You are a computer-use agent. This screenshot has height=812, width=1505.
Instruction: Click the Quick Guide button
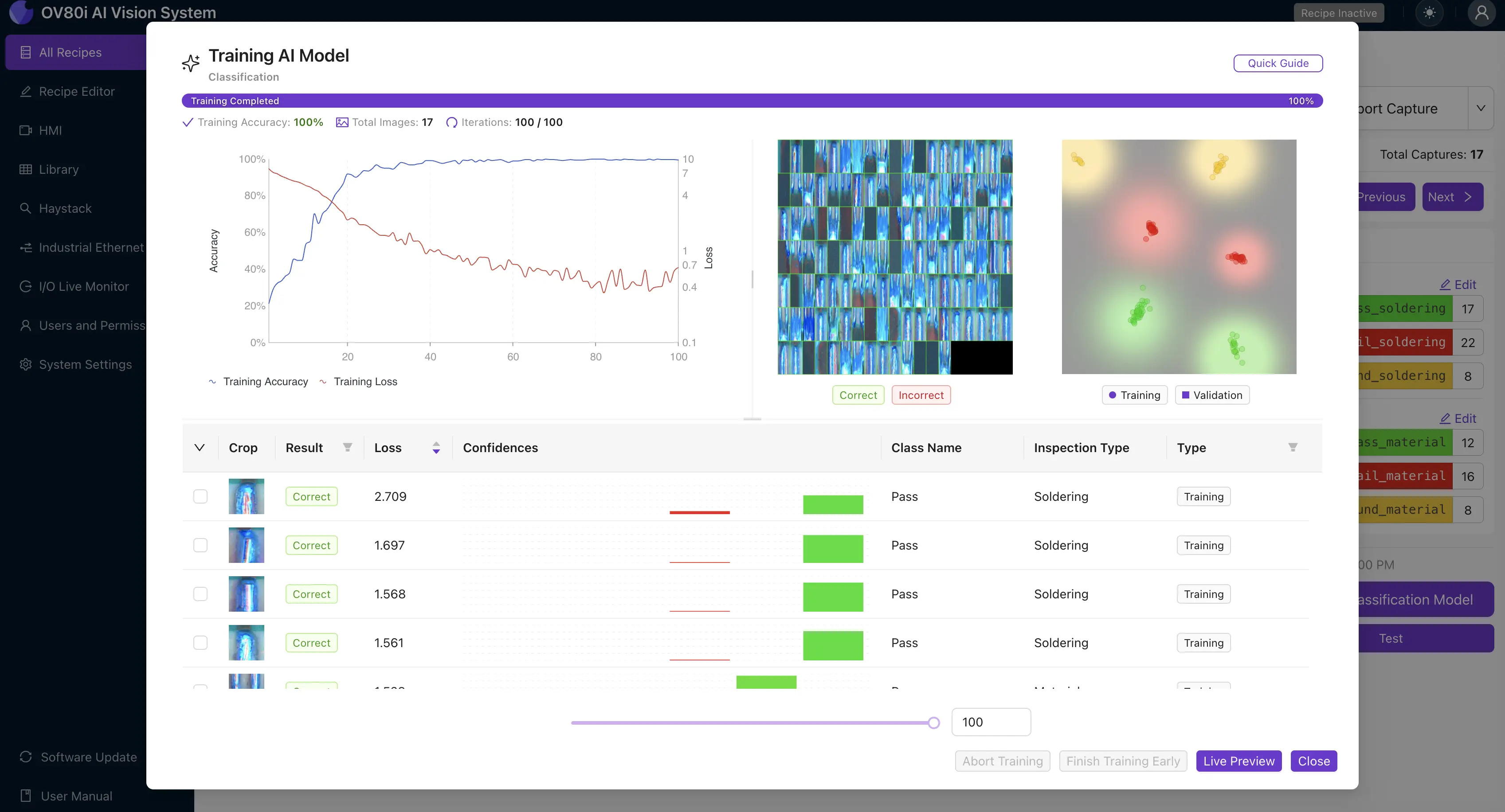[x=1278, y=63]
